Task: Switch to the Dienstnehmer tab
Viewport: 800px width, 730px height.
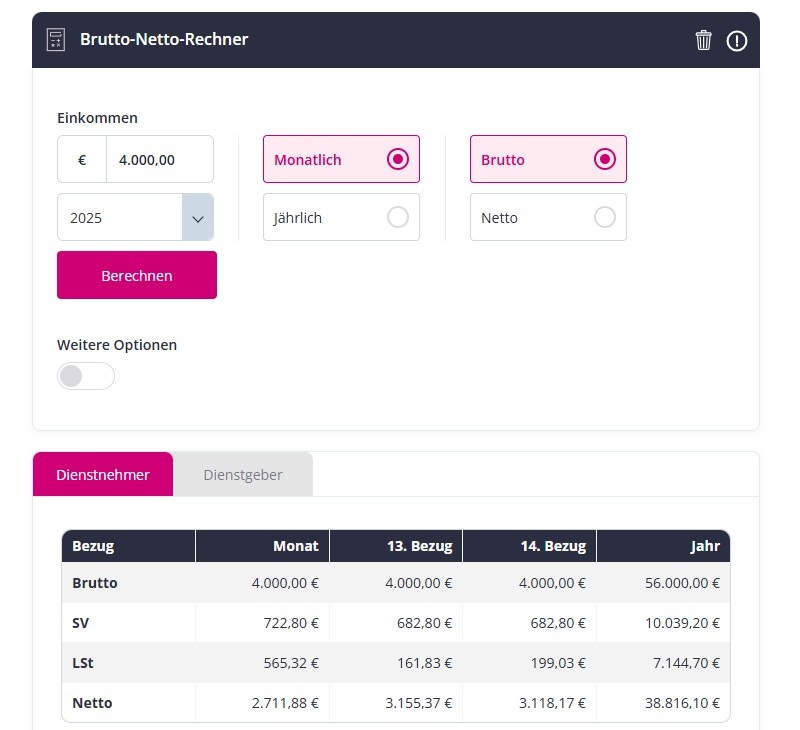Action: [103, 475]
